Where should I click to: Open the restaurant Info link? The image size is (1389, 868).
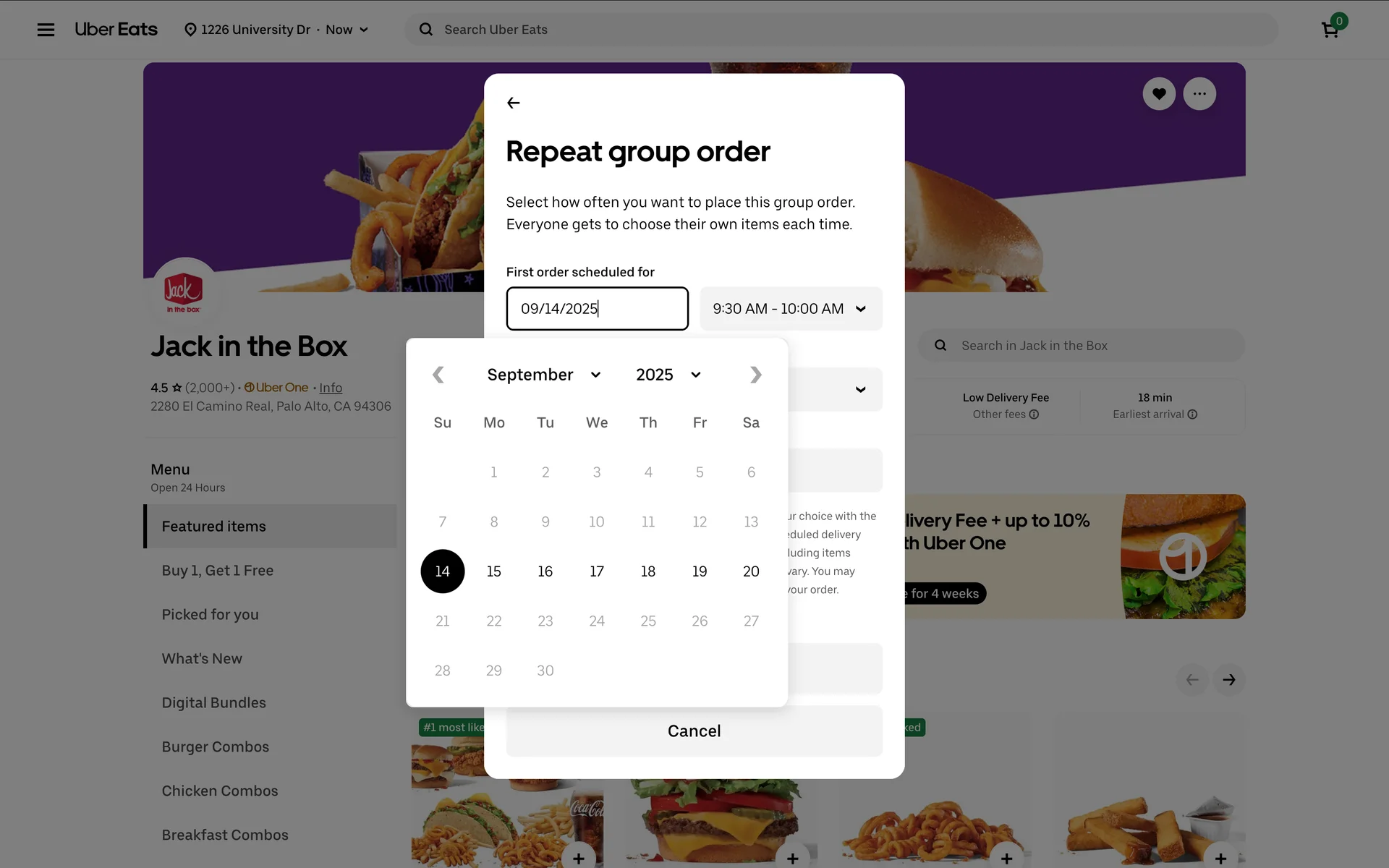[331, 388]
